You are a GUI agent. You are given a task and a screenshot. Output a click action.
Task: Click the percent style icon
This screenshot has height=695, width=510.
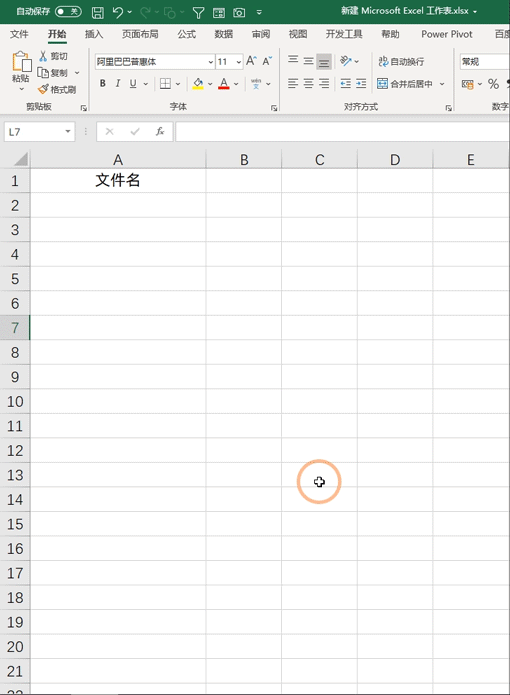pos(493,84)
